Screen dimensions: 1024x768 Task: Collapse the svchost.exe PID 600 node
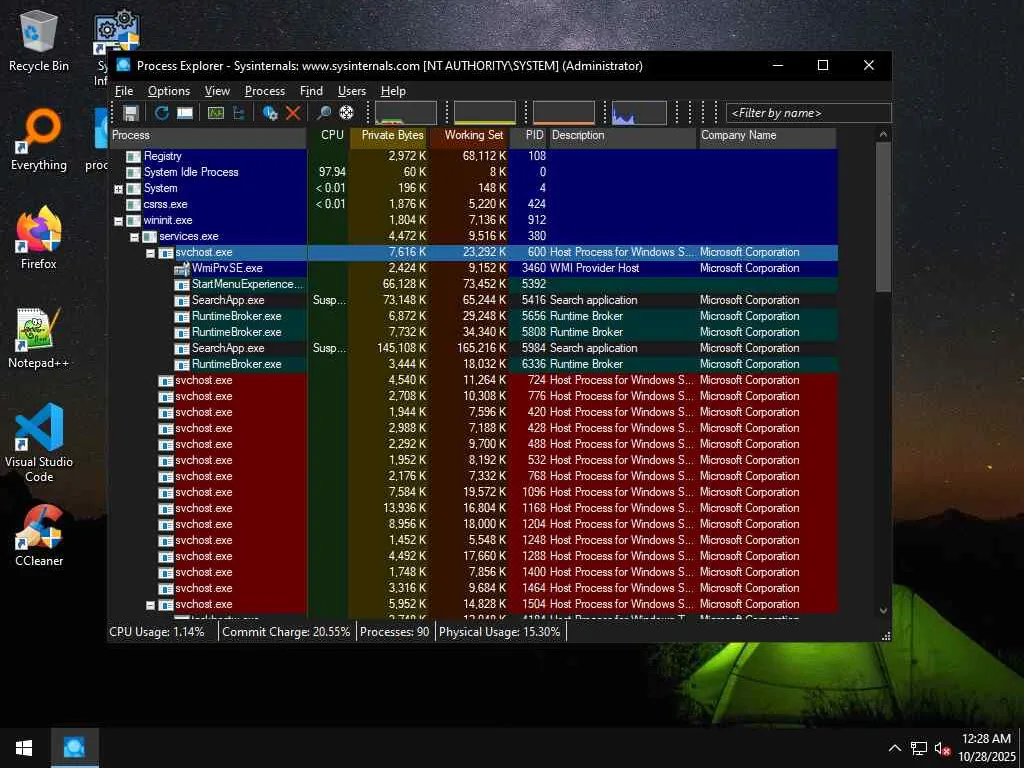tap(150, 253)
